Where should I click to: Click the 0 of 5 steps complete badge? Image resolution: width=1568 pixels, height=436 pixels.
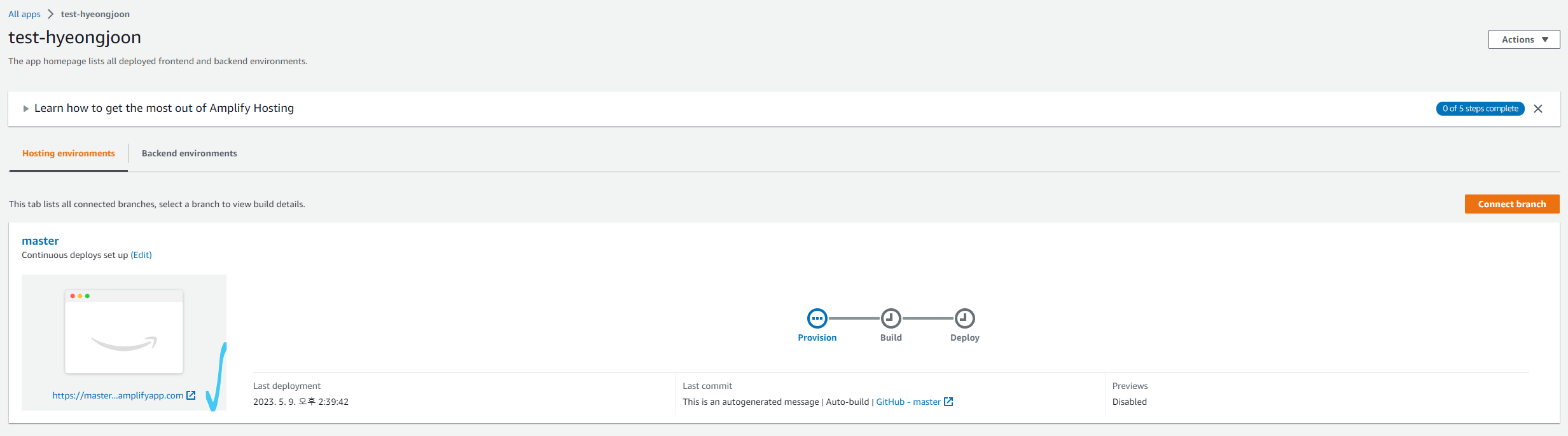coord(1480,109)
